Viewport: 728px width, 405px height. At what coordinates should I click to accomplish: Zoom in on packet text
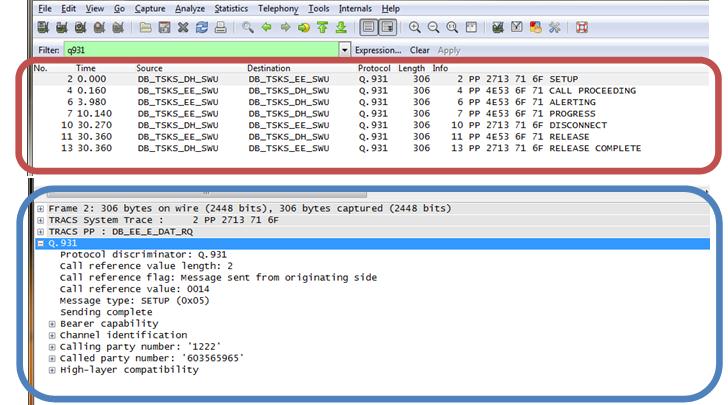tap(415, 27)
